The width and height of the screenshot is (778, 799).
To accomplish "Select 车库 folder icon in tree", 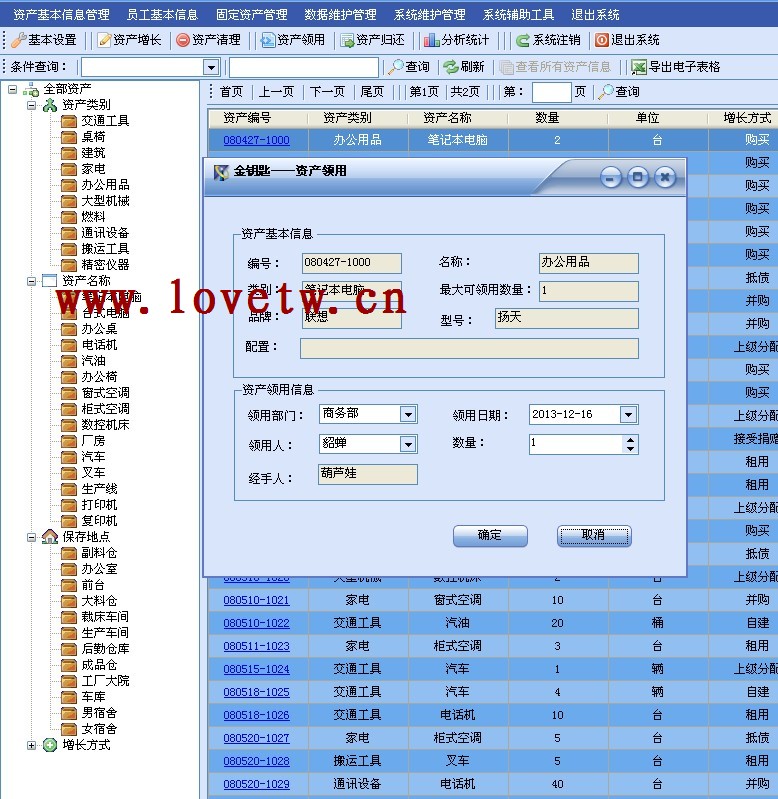I will click(x=69, y=697).
